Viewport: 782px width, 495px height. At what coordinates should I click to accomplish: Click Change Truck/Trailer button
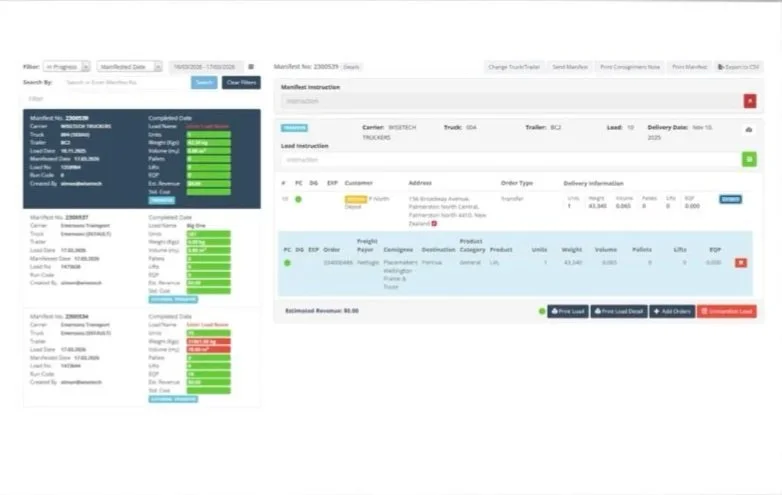click(514, 67)
